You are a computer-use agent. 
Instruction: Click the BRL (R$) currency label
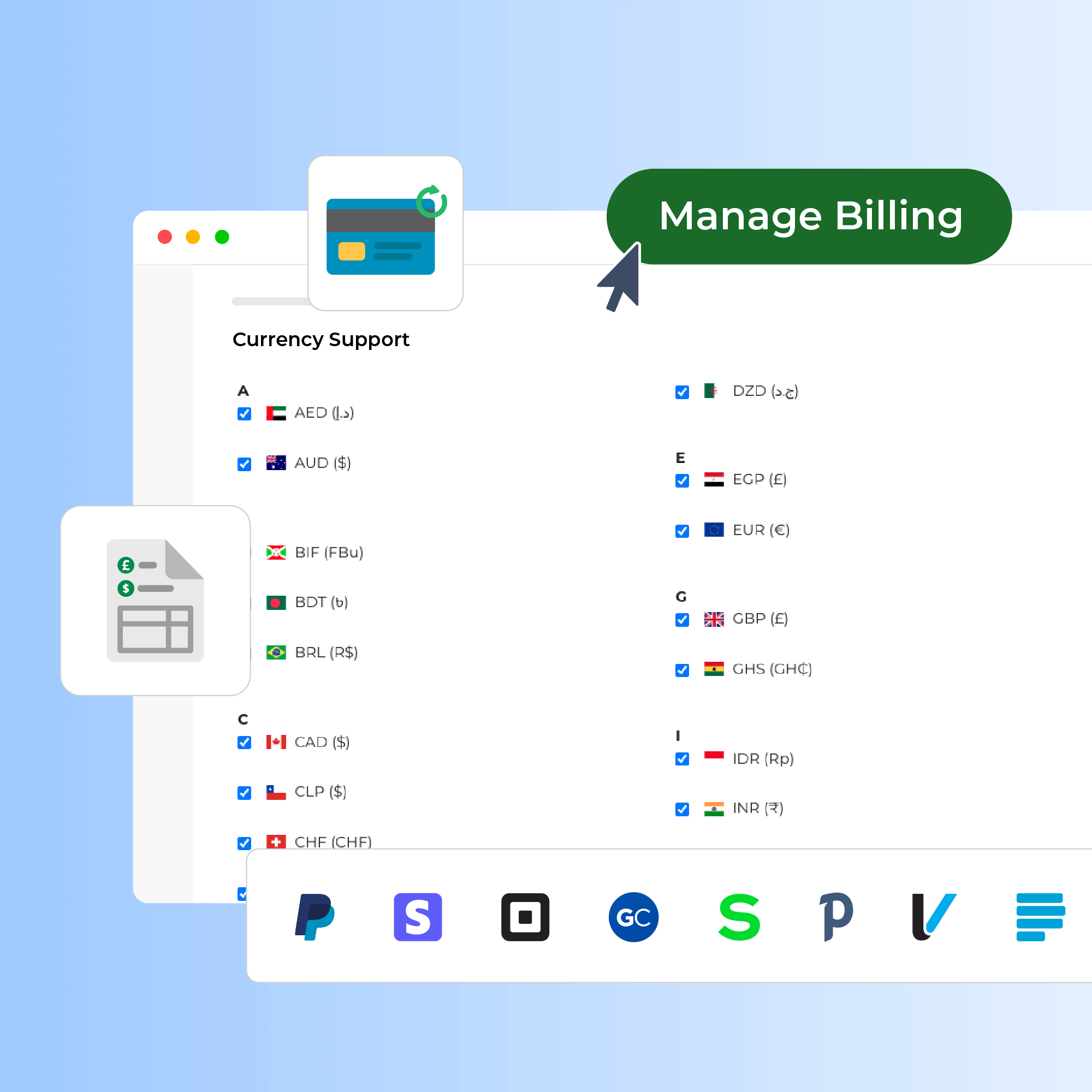coord(326,652)
